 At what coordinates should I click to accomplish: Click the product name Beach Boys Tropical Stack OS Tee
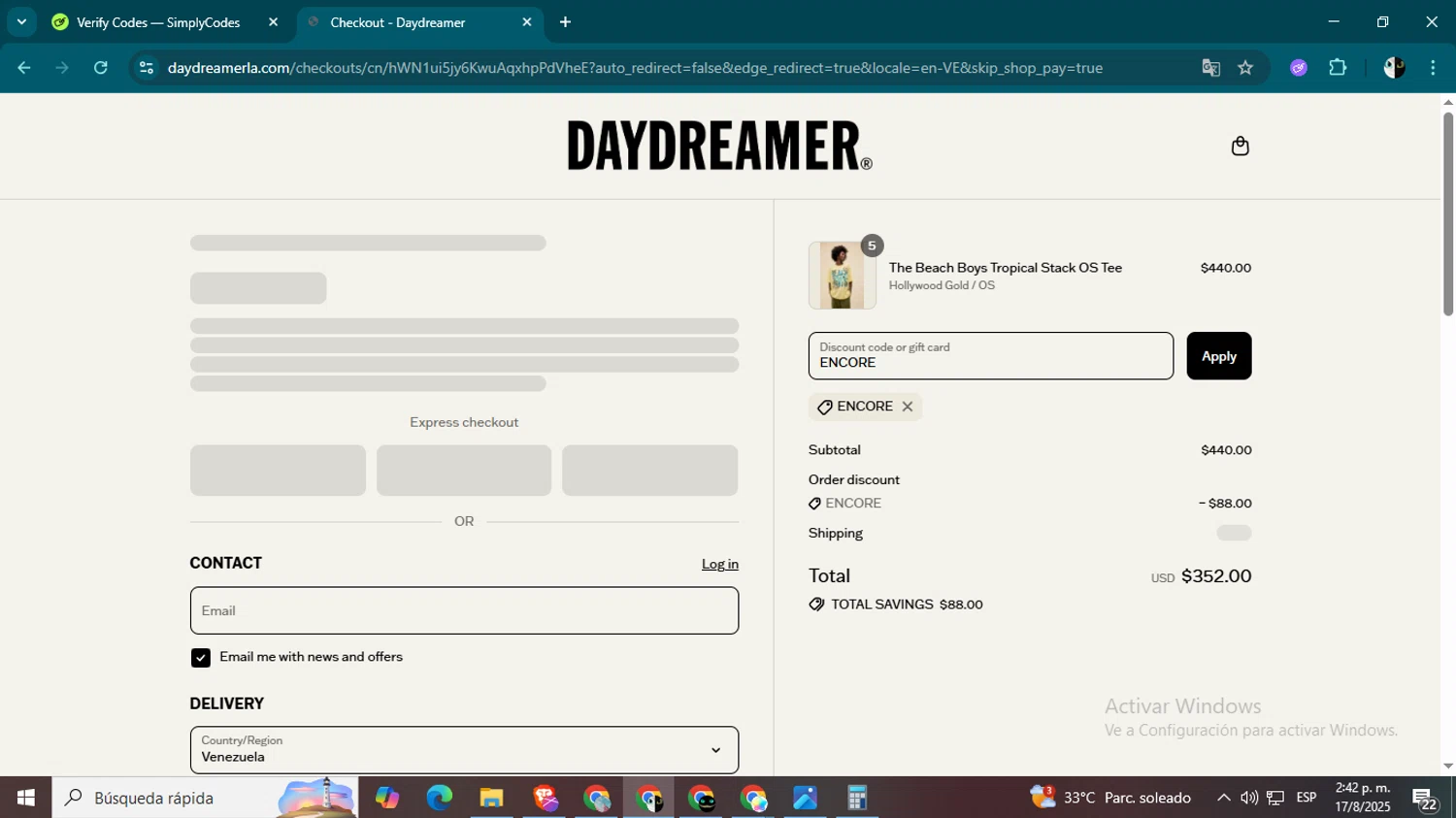1005,268
